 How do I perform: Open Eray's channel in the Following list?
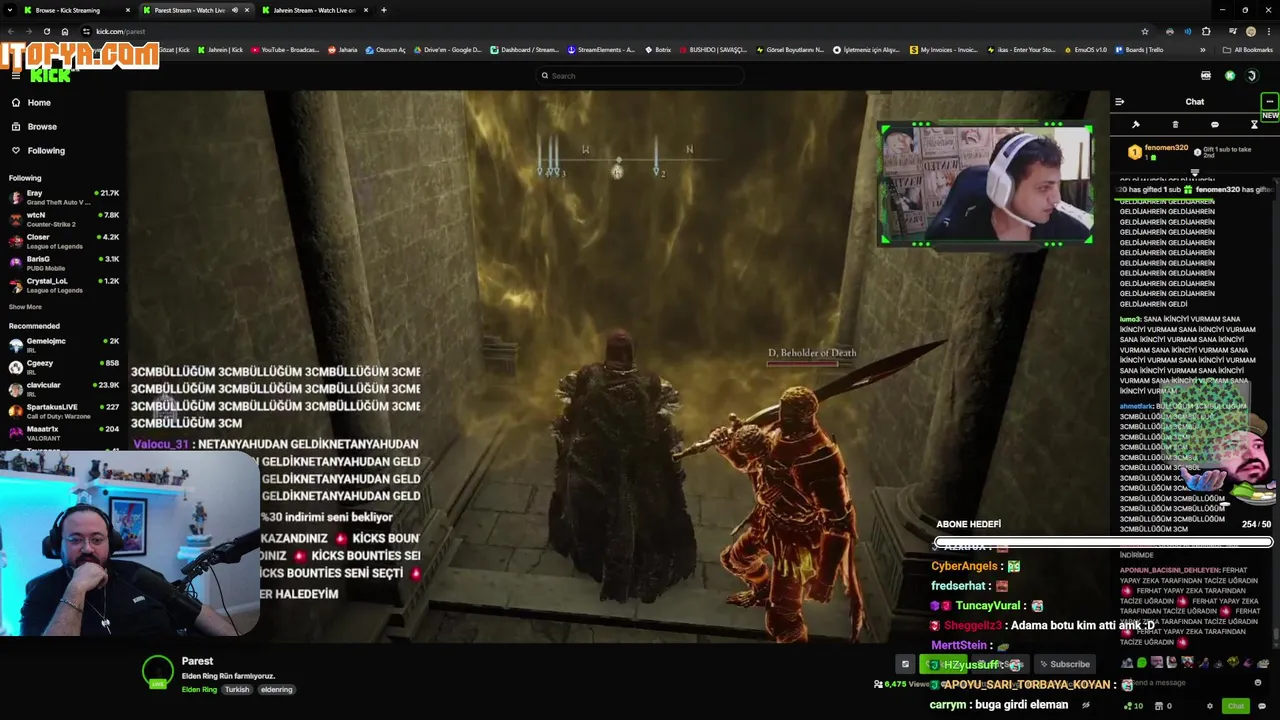click(64, 197)
